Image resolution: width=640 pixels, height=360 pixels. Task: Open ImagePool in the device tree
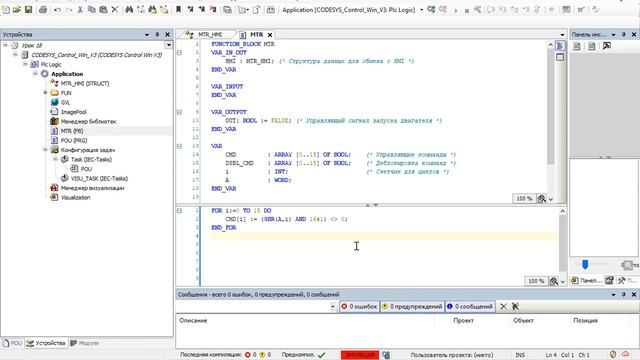[73, 112]
